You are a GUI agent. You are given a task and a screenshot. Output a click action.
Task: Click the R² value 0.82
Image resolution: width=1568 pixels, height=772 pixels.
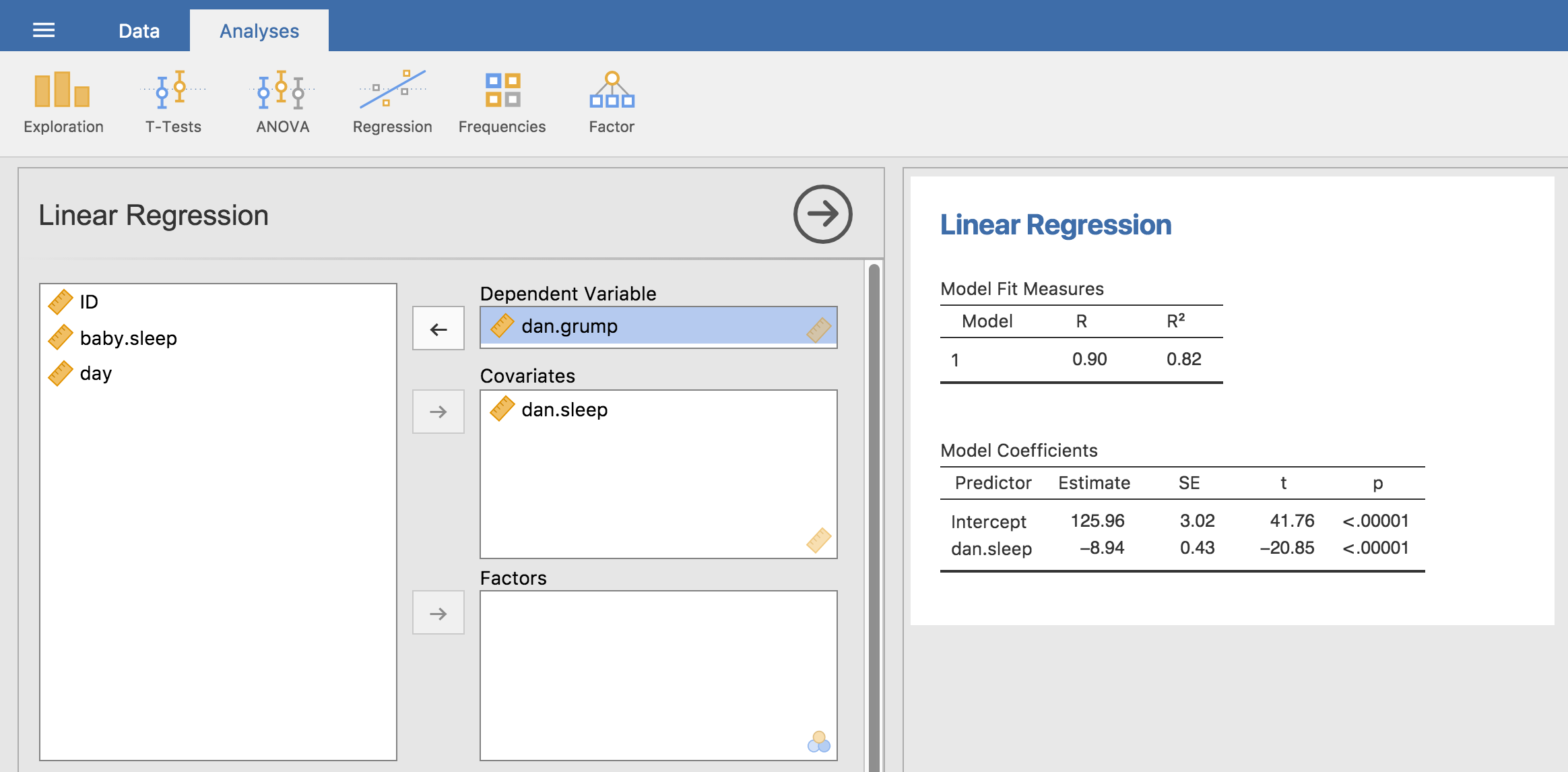(x=1183, y=359)
